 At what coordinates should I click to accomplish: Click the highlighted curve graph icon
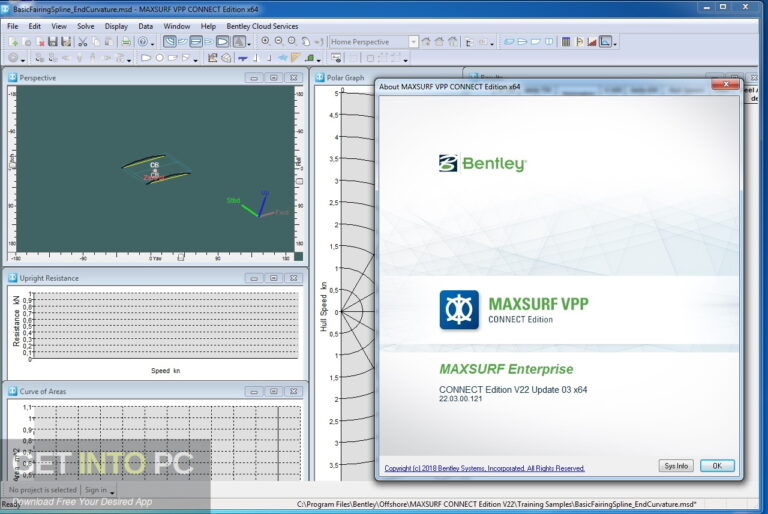605,42
